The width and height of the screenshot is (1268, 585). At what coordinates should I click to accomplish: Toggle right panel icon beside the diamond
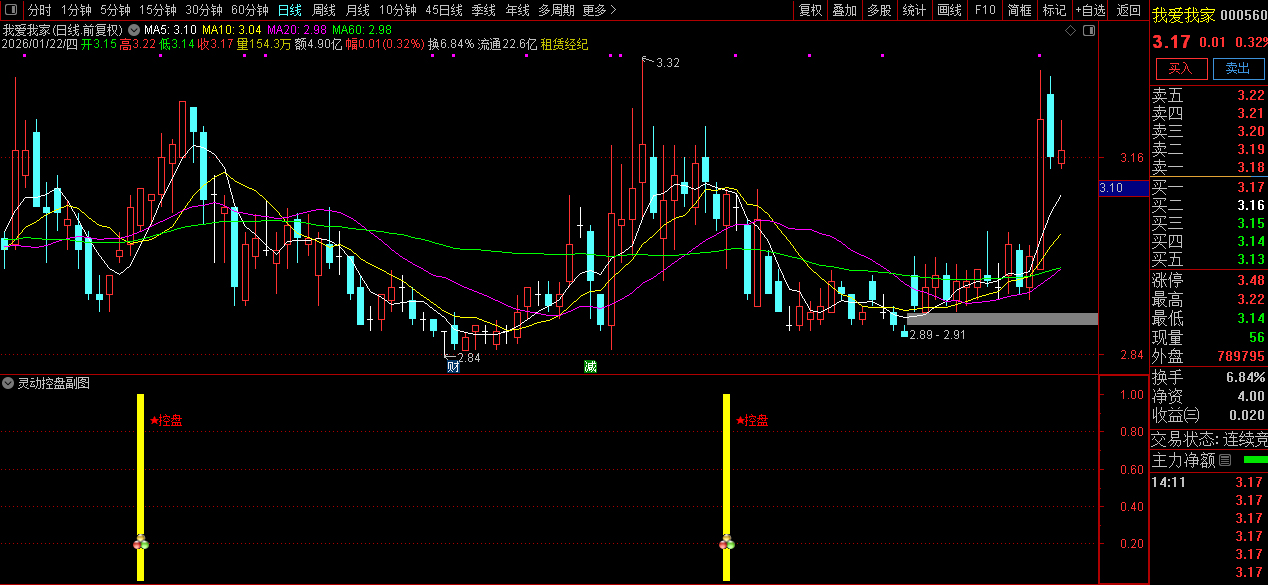1089,31
